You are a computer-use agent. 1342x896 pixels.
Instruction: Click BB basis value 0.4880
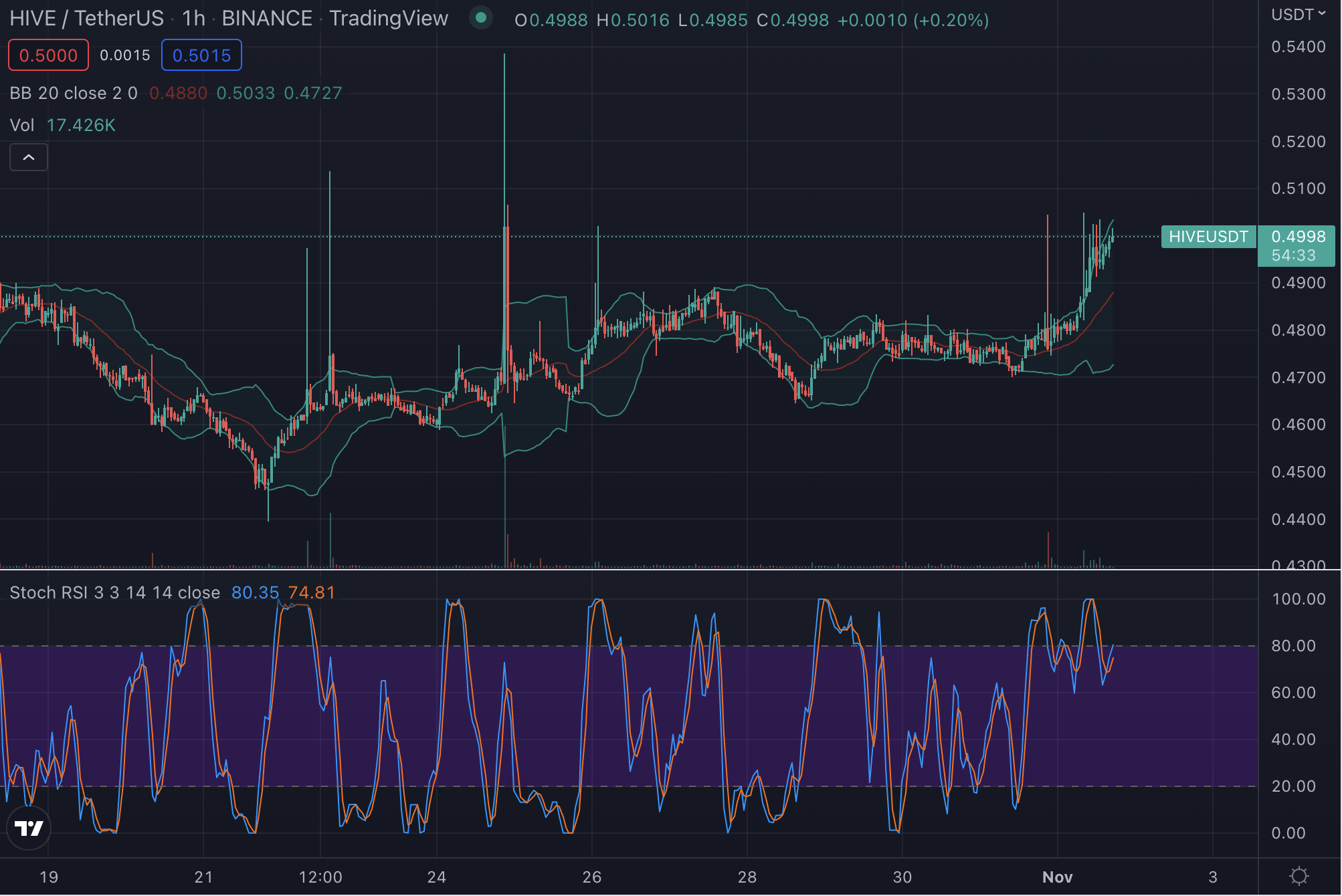[x=178, y=93]
